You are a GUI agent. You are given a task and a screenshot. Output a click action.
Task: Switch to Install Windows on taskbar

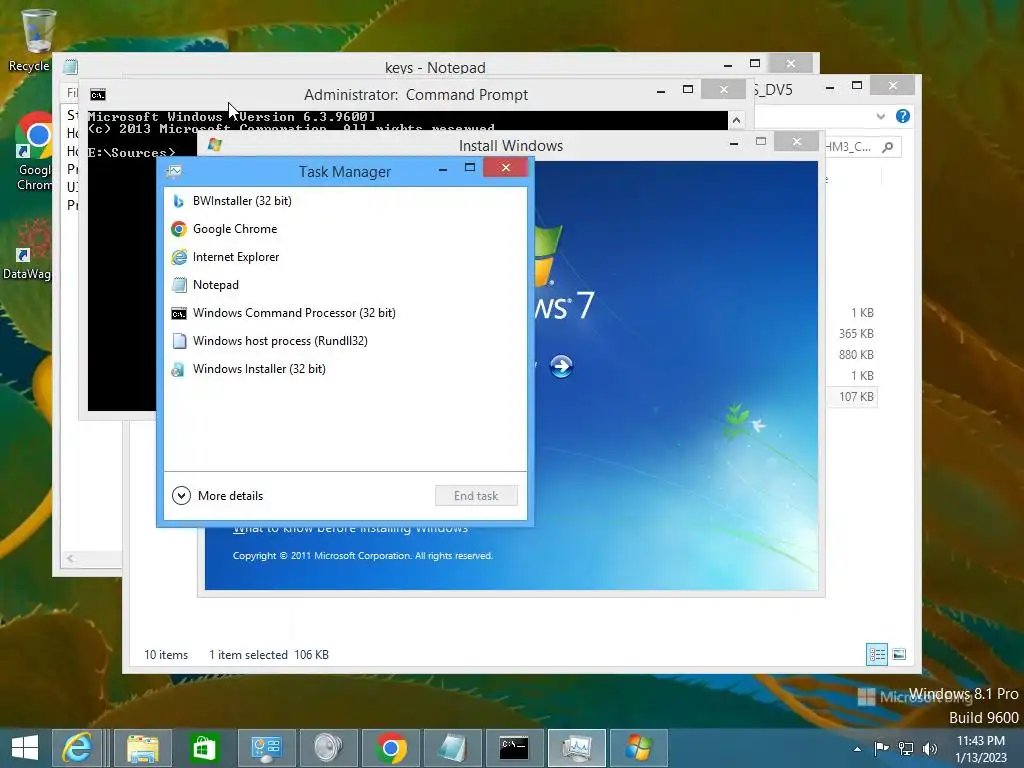tap(639, 748)
